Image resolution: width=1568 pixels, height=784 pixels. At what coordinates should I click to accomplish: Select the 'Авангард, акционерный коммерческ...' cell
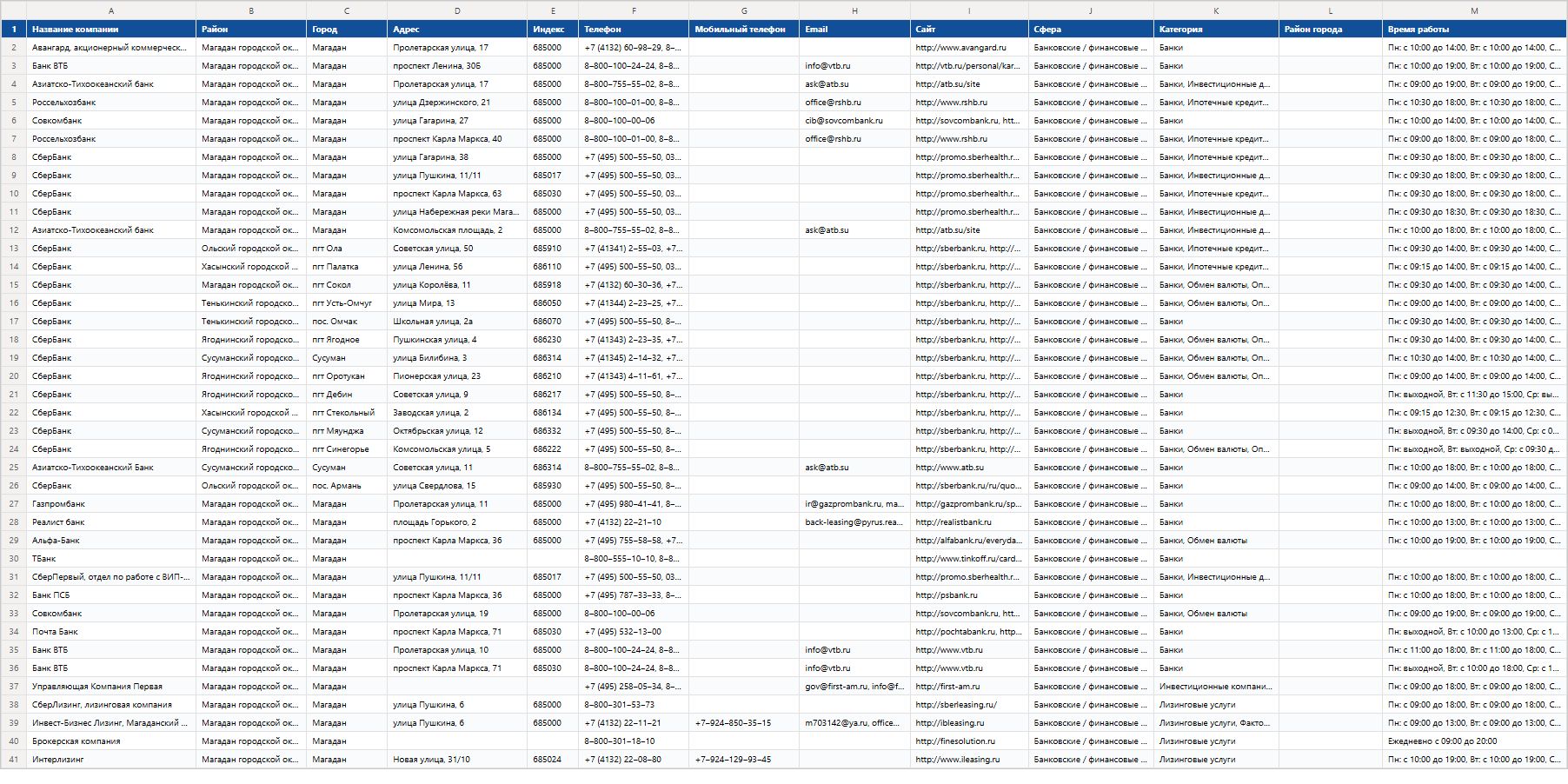111,47
